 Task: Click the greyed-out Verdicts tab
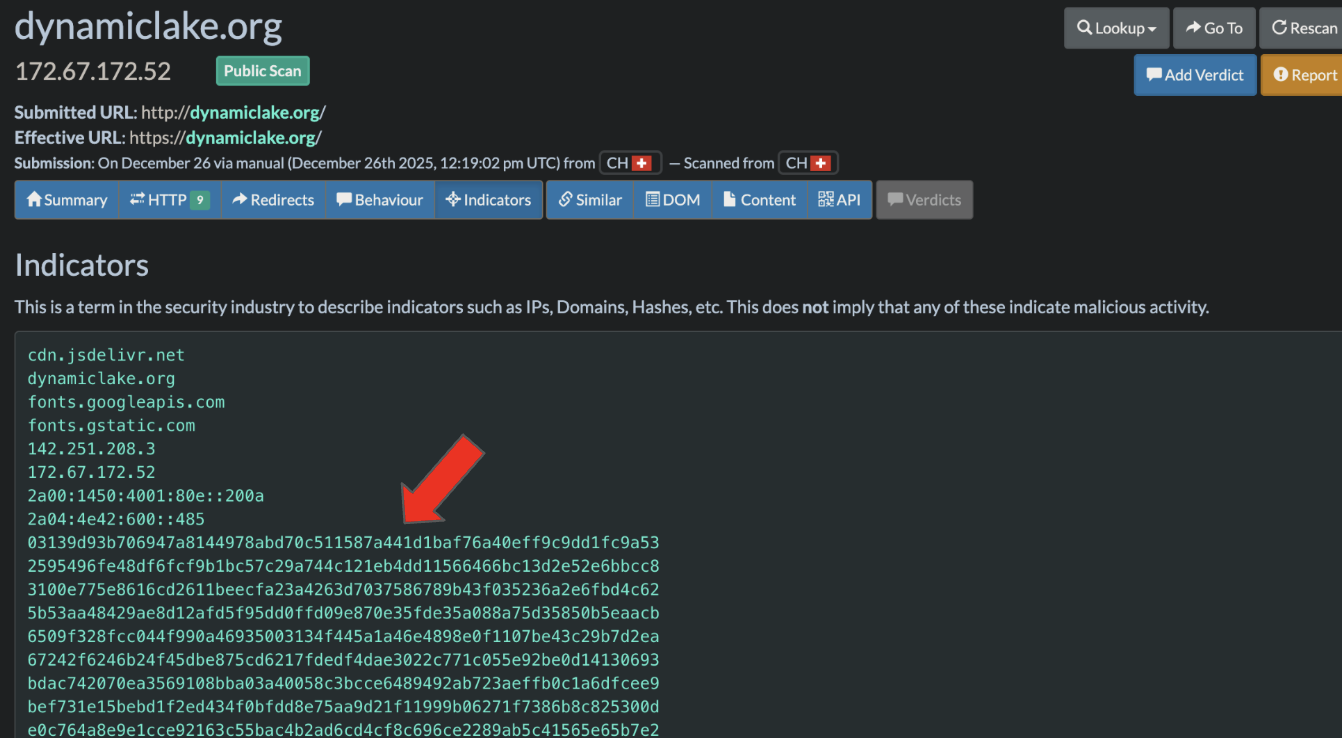click(x=924, y=200)
